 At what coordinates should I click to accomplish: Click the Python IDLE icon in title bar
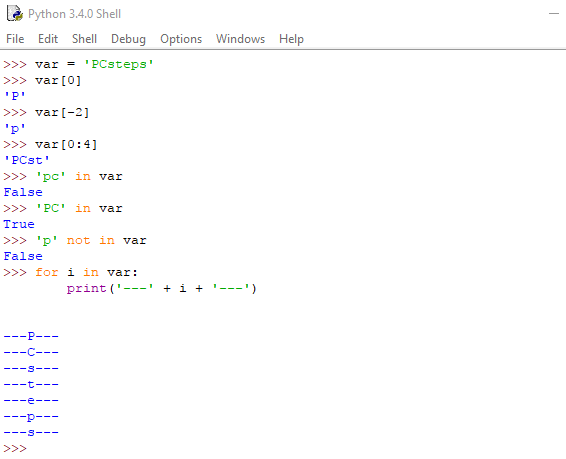[15, 14]
